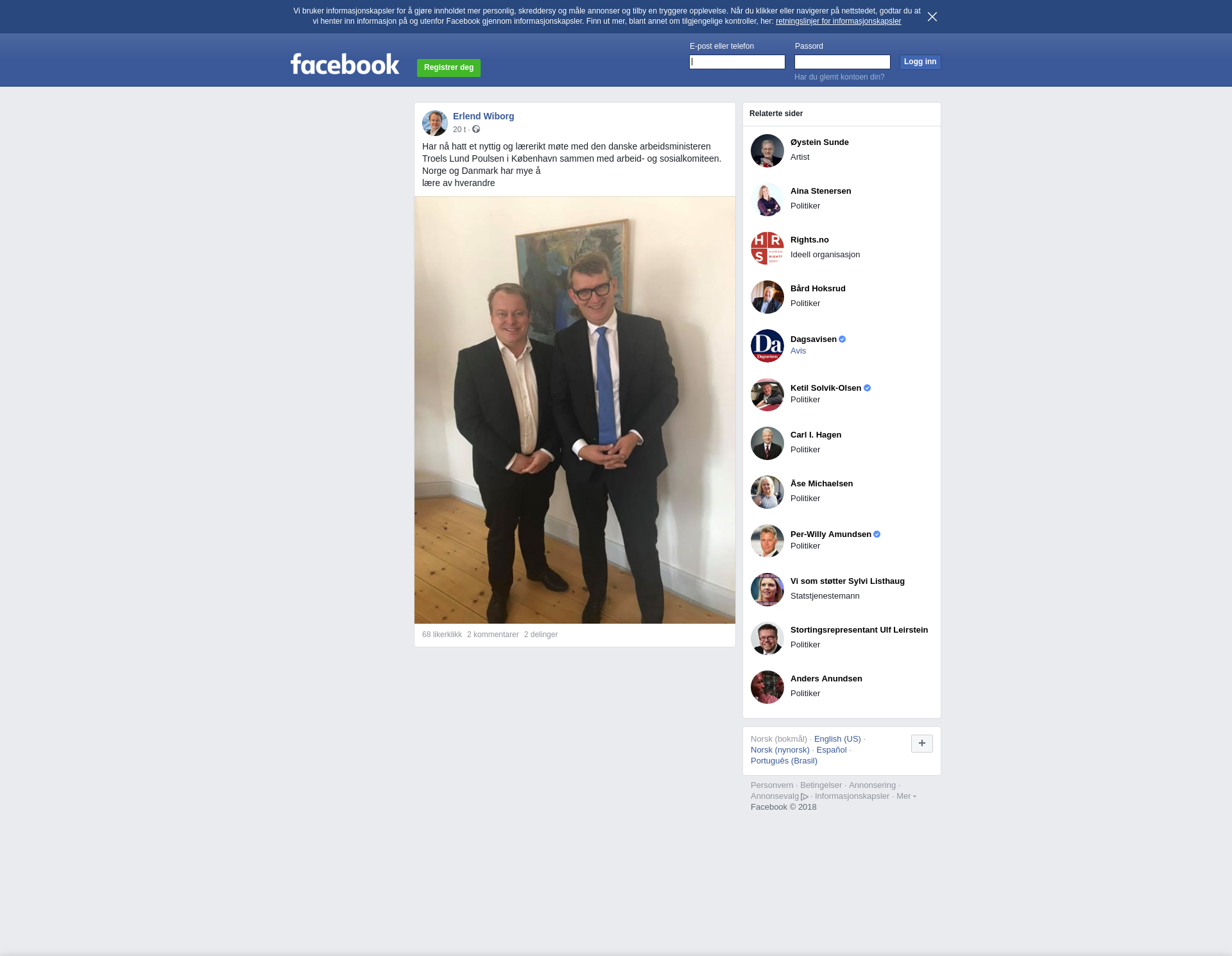Viewport: 1232px width, 956px height.
Task: Dismiss the cookie notice banner
Action: tap(932, 17)
